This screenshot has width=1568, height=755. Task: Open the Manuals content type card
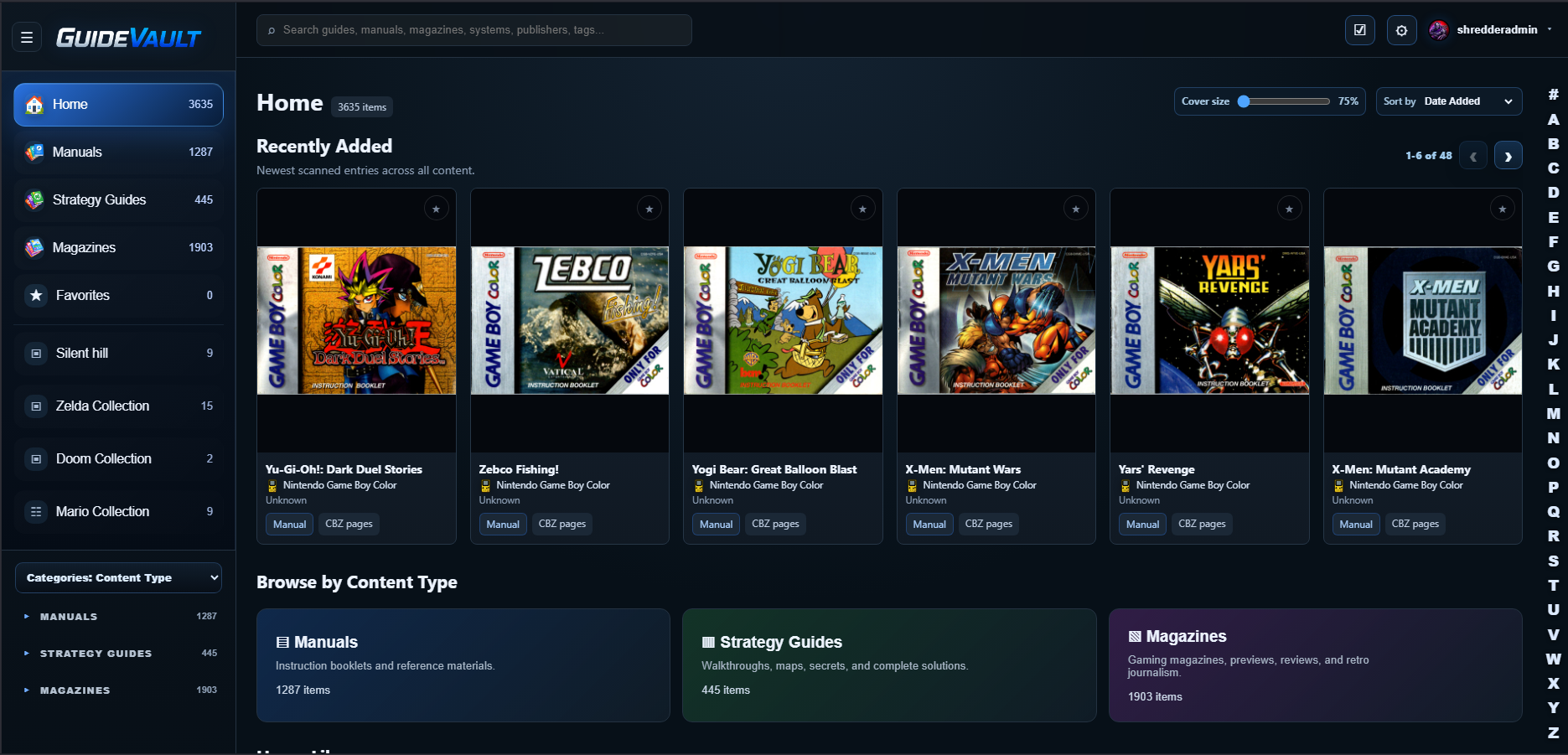(x=463, y=665)
